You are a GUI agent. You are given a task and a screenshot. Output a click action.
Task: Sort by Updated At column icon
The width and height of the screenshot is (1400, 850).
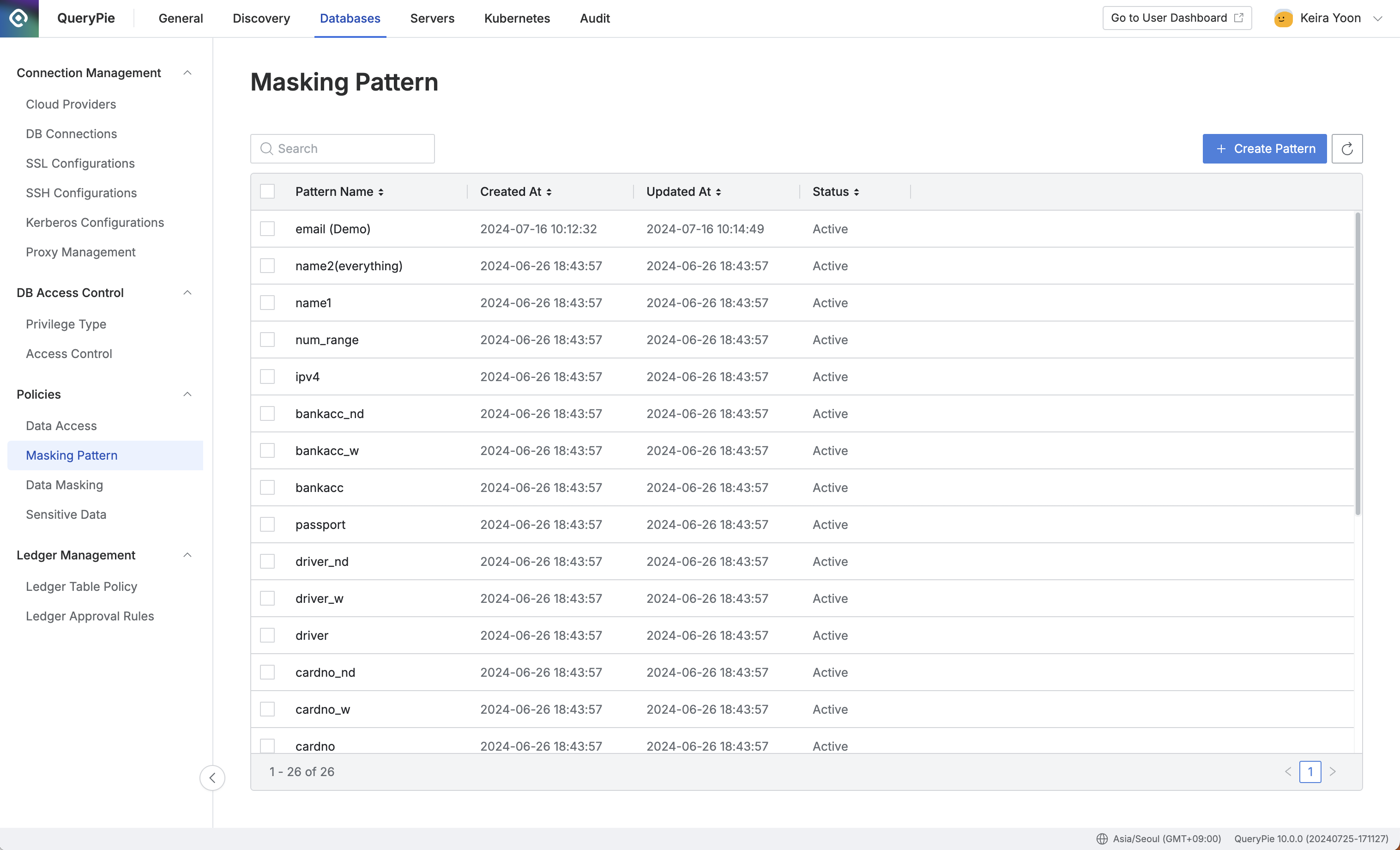[718, 192]
